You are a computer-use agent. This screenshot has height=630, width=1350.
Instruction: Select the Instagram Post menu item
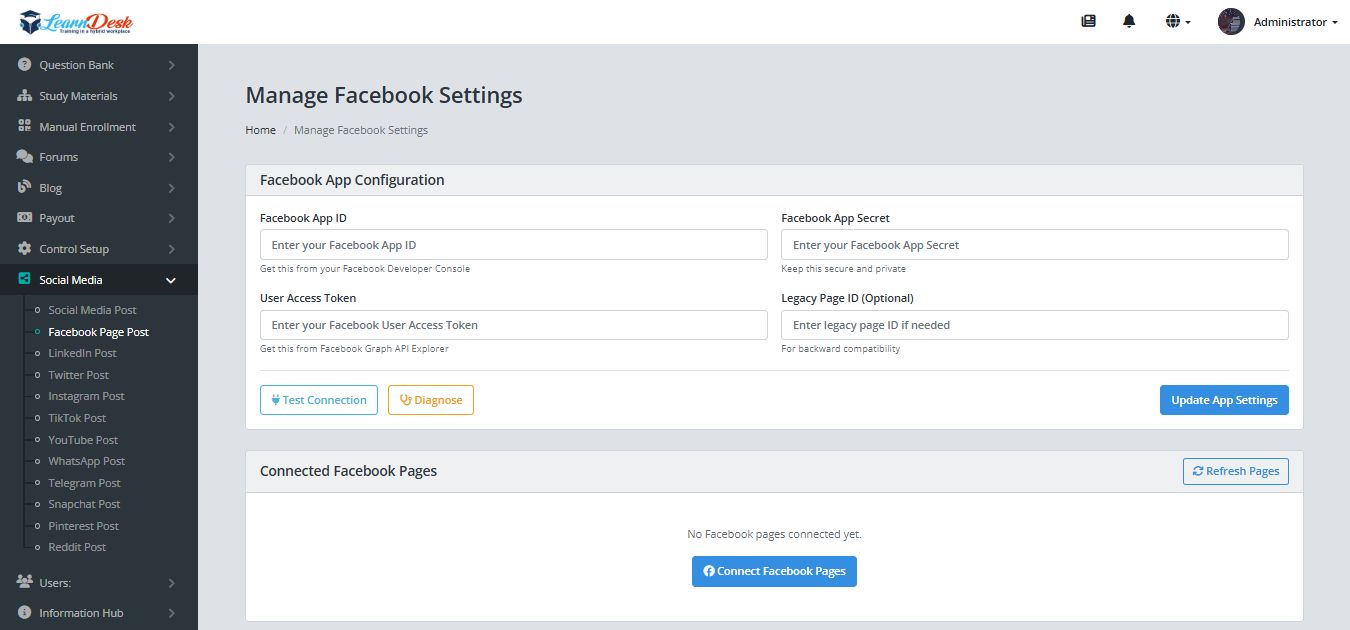coord(86,396)
